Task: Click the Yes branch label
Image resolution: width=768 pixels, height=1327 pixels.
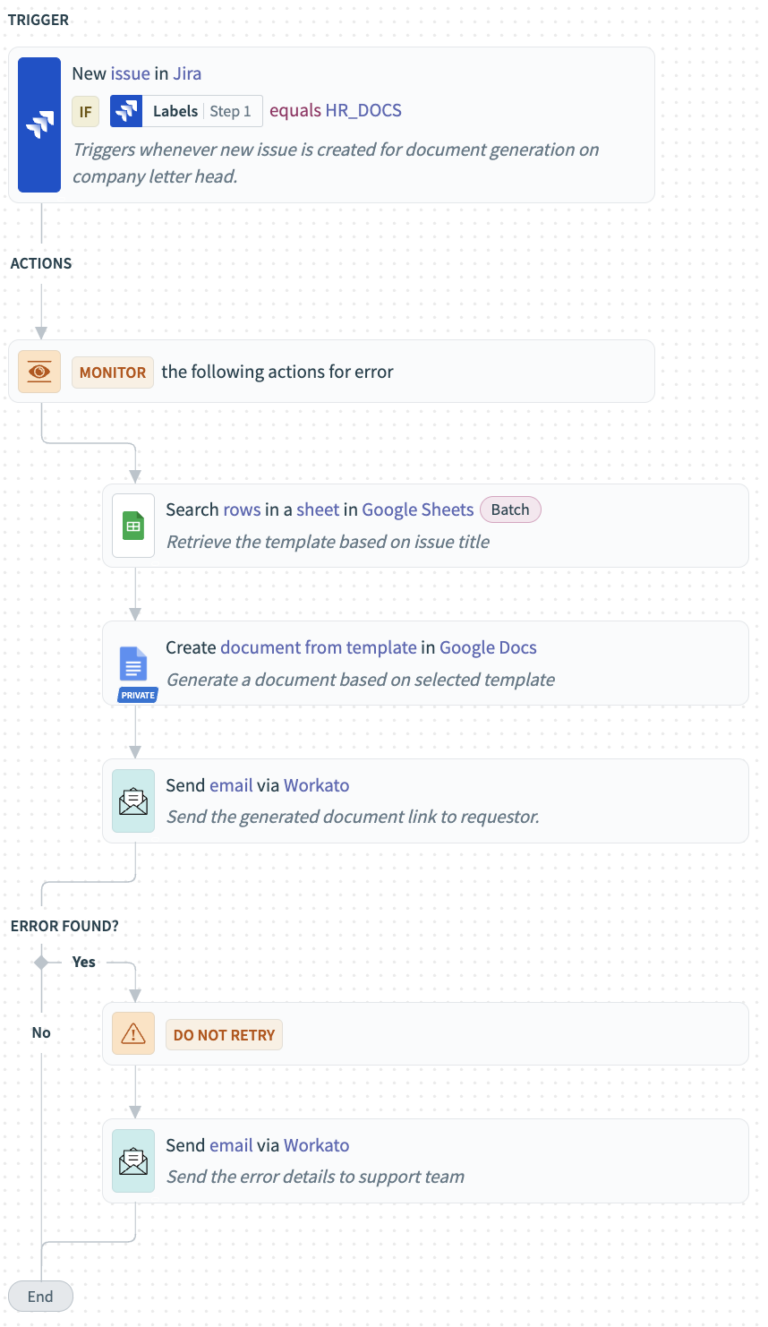Action: coord(84,961)
